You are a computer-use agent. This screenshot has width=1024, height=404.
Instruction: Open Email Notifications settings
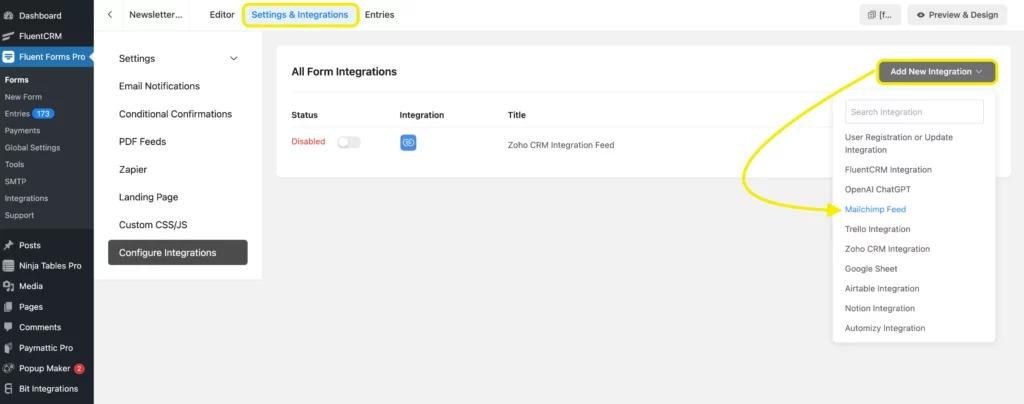click(x=159, y=86)
